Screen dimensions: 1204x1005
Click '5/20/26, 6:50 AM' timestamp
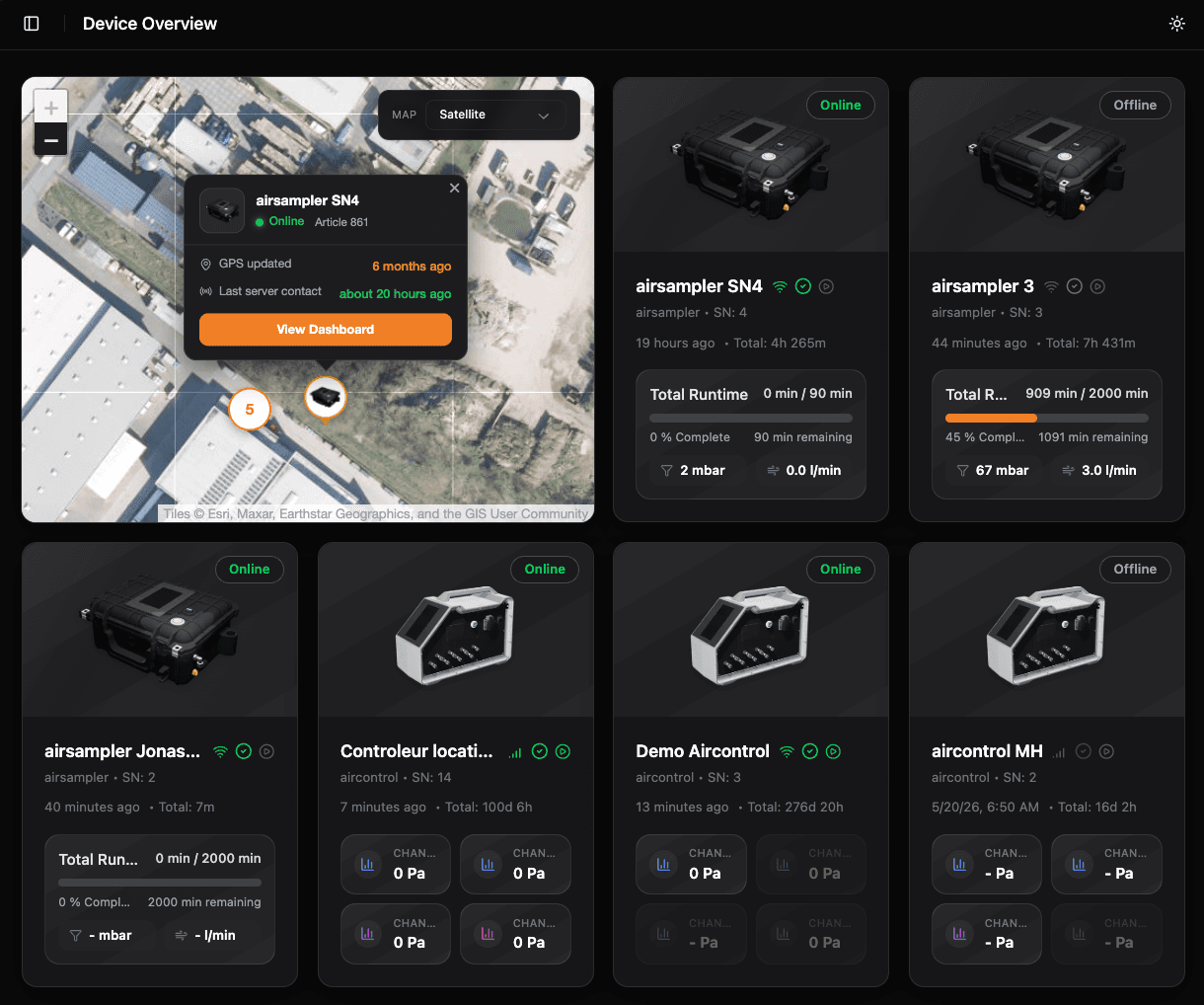coord(985,808)
